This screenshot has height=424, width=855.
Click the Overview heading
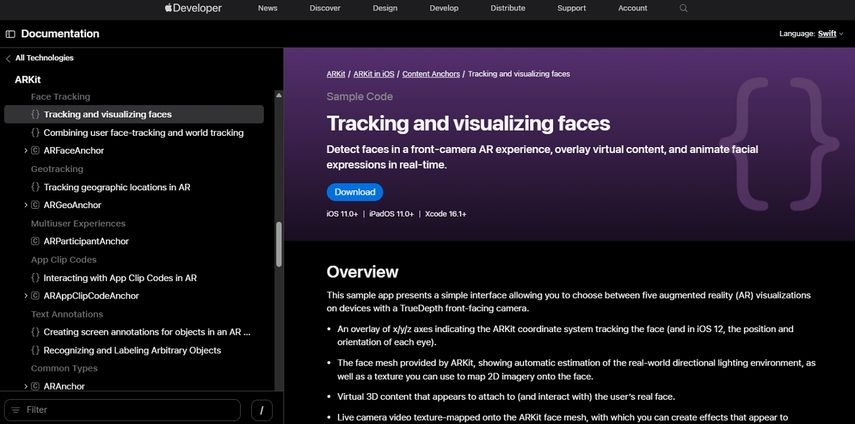[363, 272]
